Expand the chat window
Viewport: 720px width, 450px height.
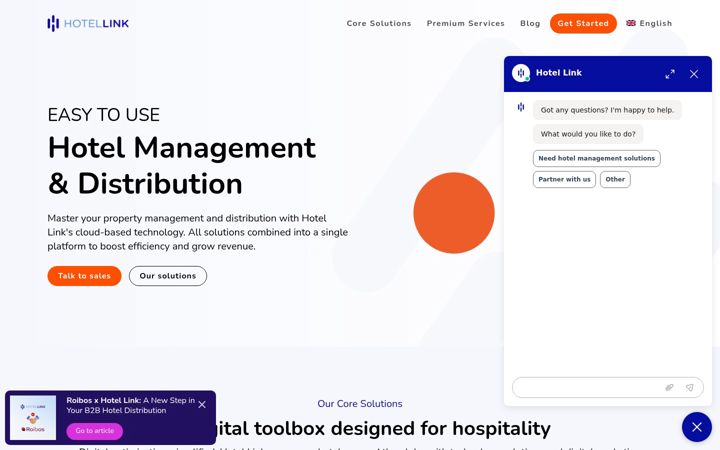[670, 74]
